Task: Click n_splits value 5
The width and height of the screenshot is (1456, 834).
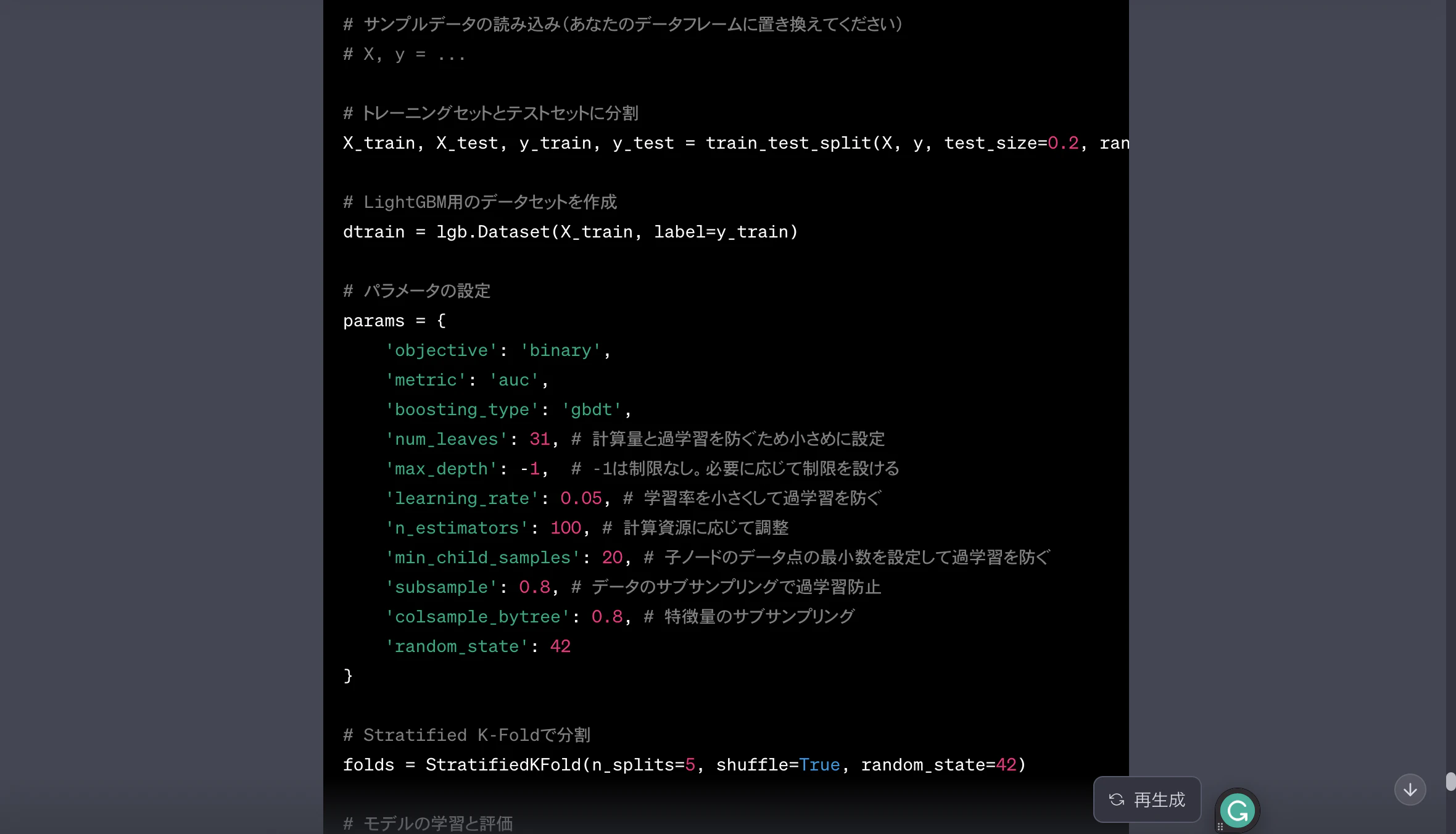Action: point(690,765)
